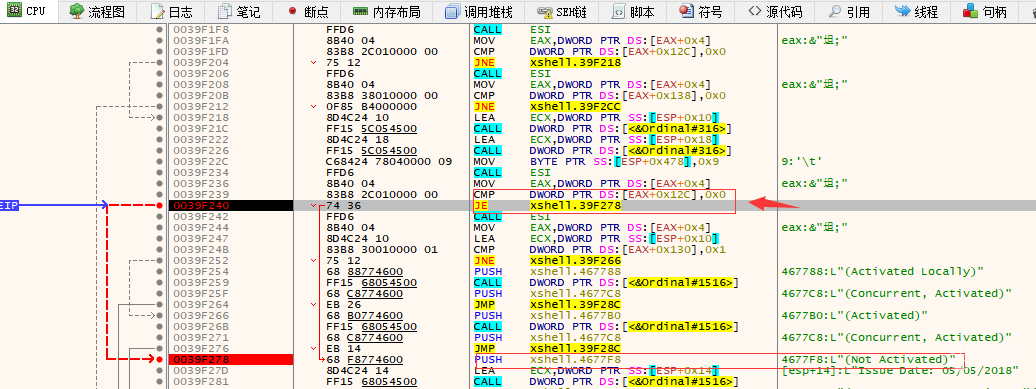
Task: Click opcode bytes 83B8 30010000 01
Action: tap(383, 250)
